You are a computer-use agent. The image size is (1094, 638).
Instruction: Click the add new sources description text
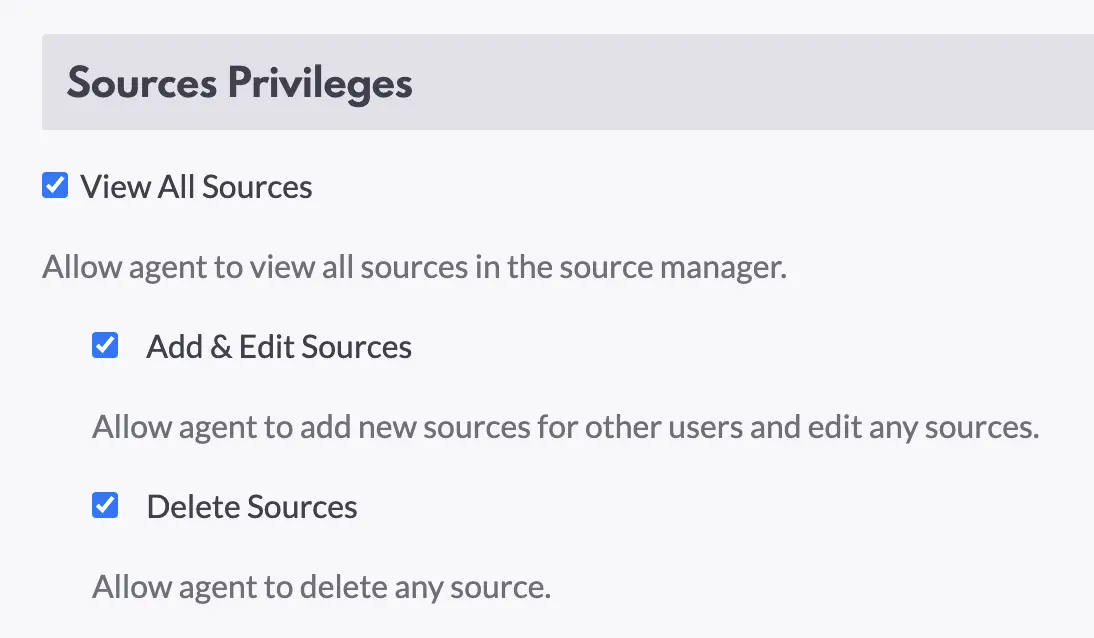pos(565,428)
